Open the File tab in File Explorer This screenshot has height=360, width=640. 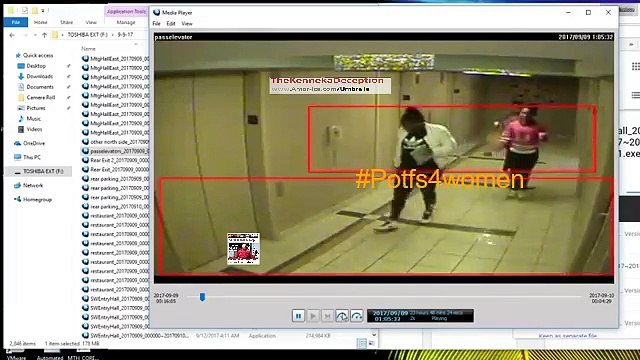tap(16, 22)
